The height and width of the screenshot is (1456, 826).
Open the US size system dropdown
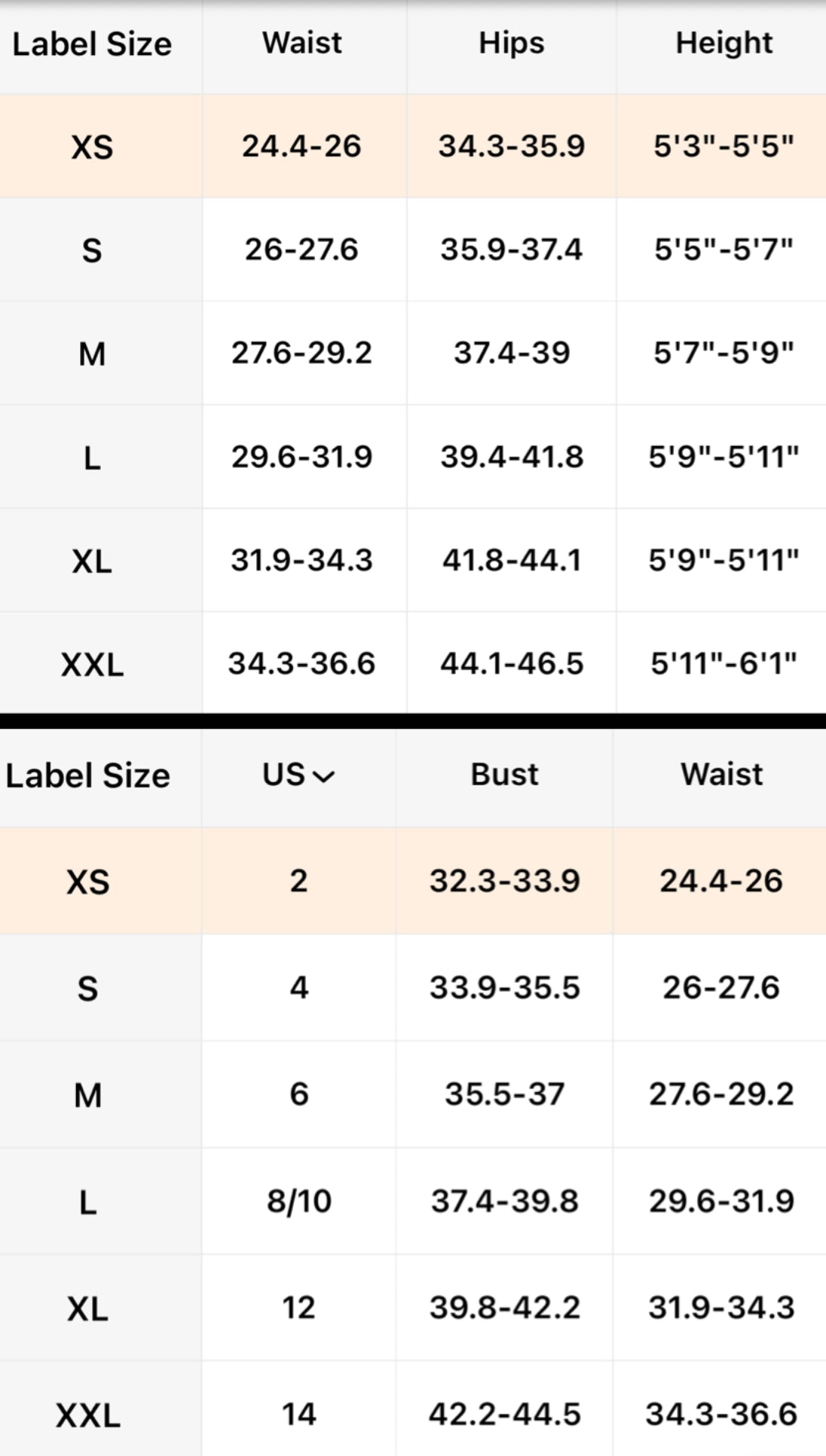(298, 775)
